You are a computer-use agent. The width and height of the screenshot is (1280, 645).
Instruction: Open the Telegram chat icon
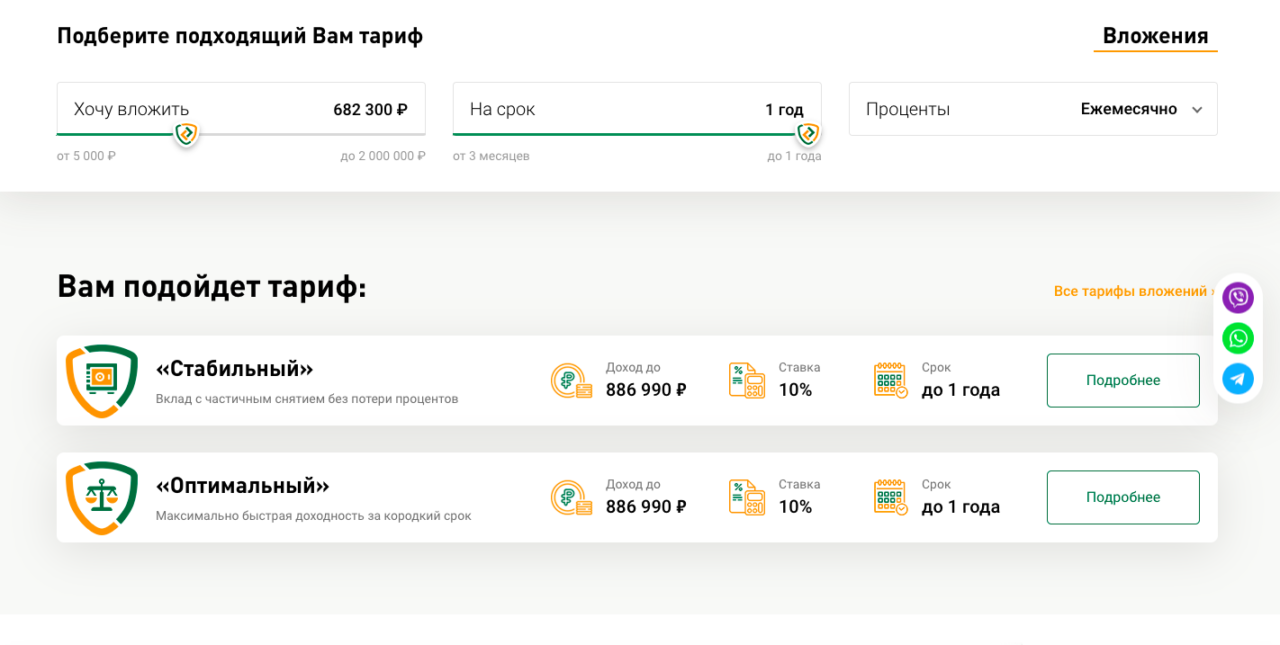[1238, 378]
